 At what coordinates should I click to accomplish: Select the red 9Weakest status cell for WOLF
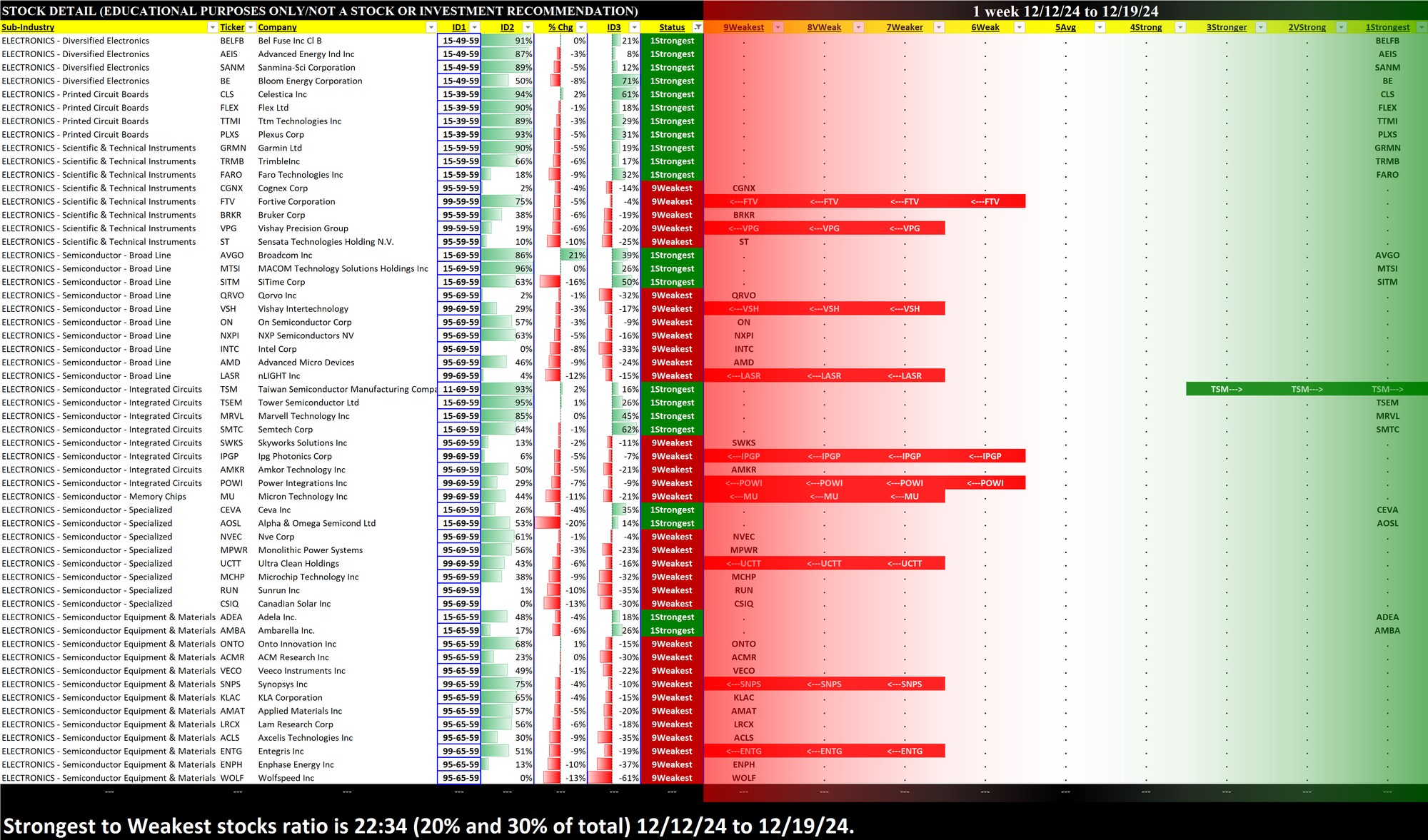(672, 778)
